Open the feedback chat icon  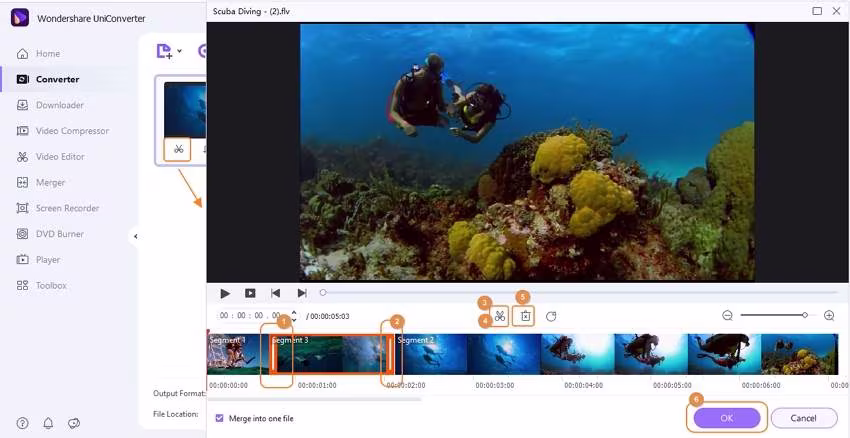(x=74, y=423)
